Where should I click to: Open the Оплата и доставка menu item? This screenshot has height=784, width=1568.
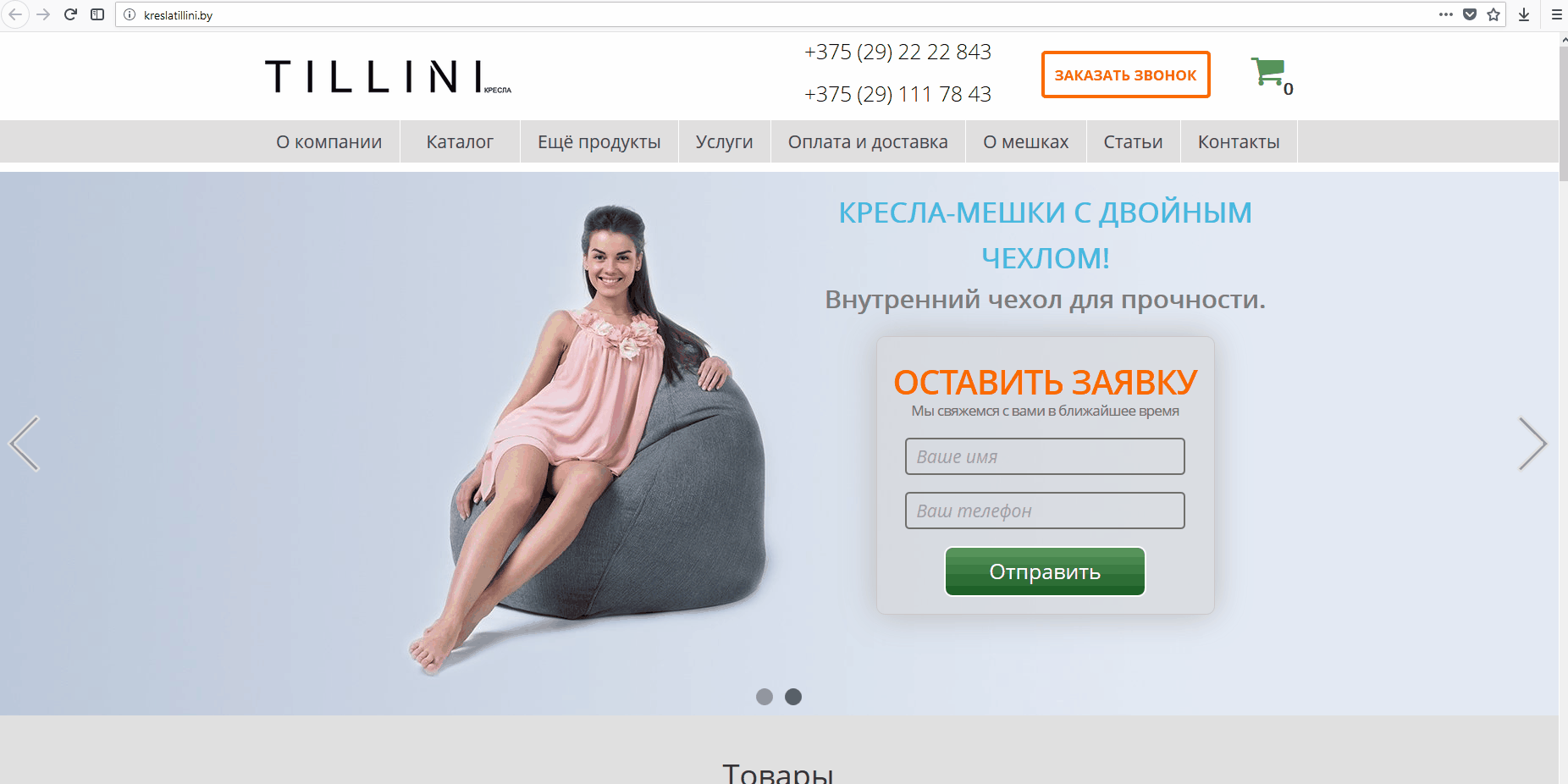868,141
